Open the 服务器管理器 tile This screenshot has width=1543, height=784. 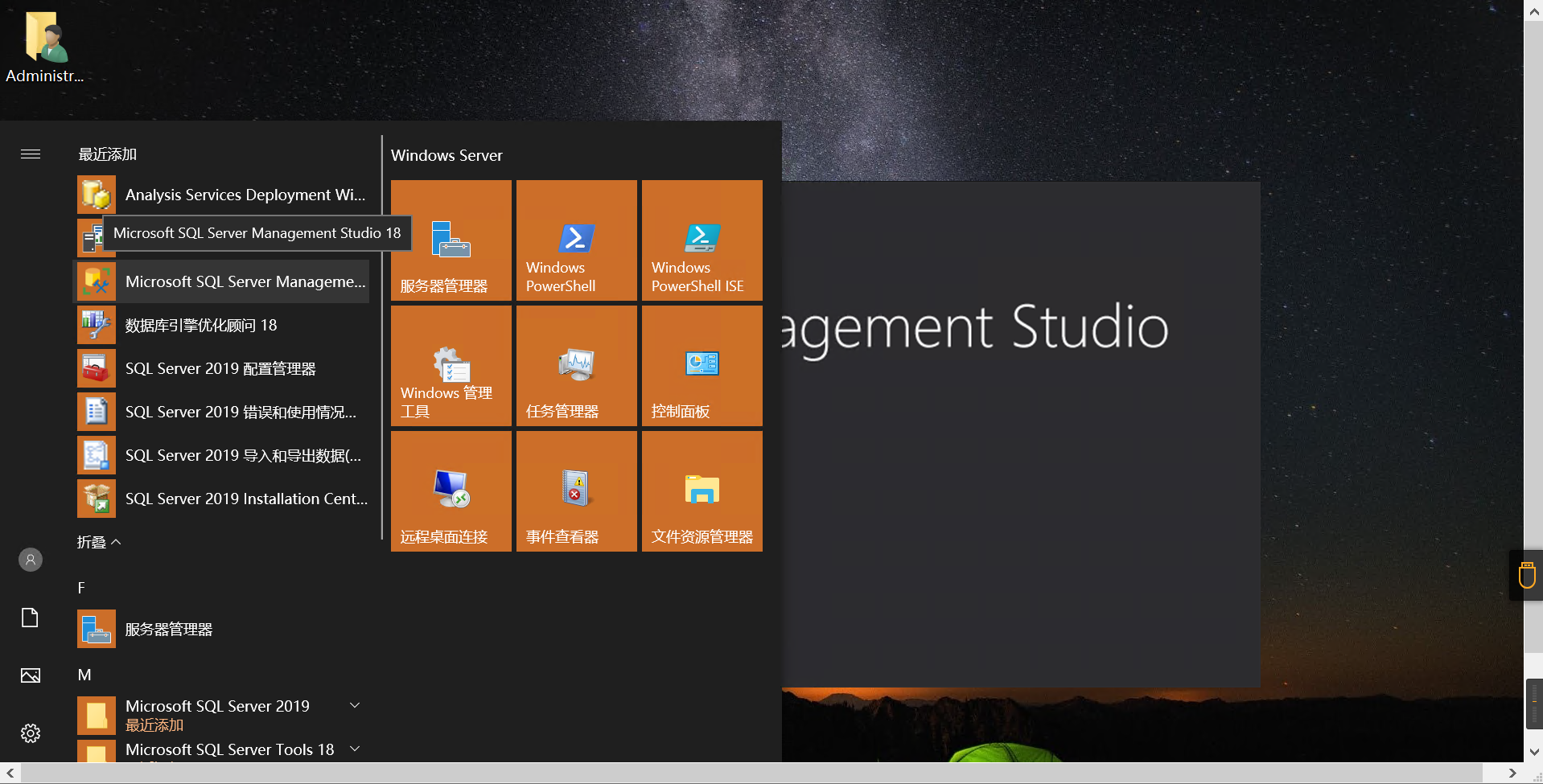click(451, 240)
